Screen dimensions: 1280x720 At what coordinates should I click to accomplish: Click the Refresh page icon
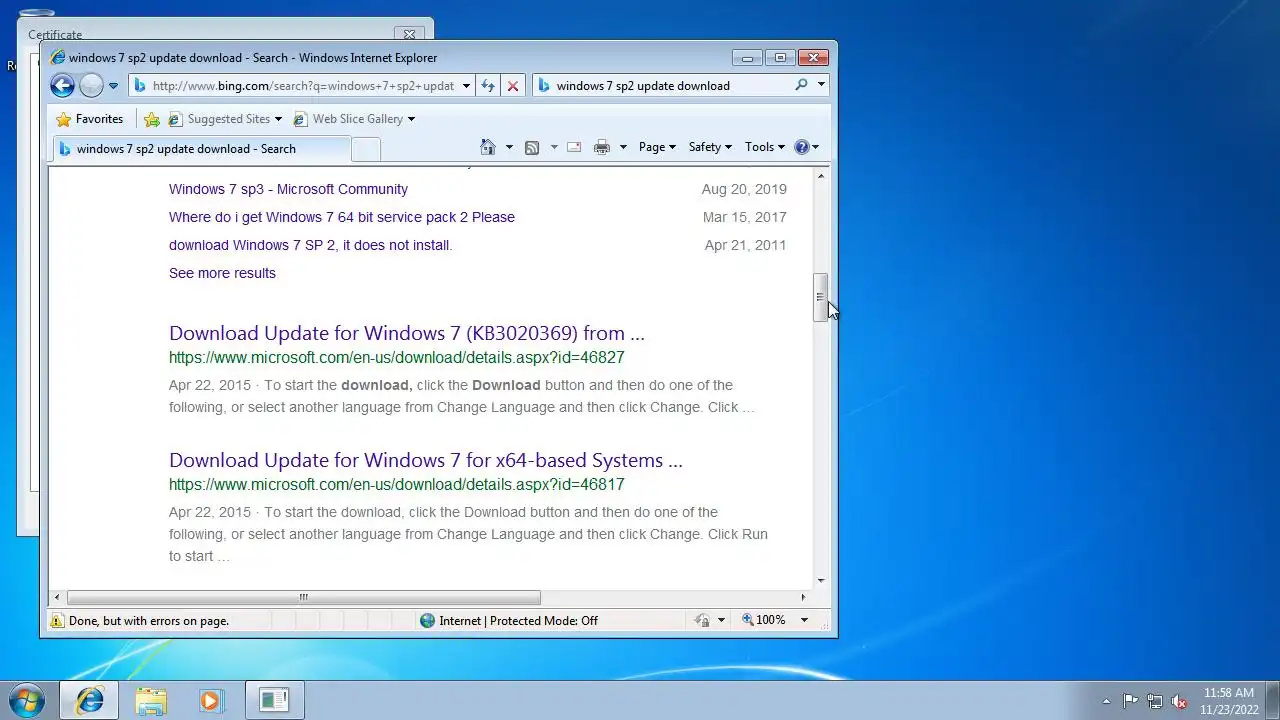point(488,86)
